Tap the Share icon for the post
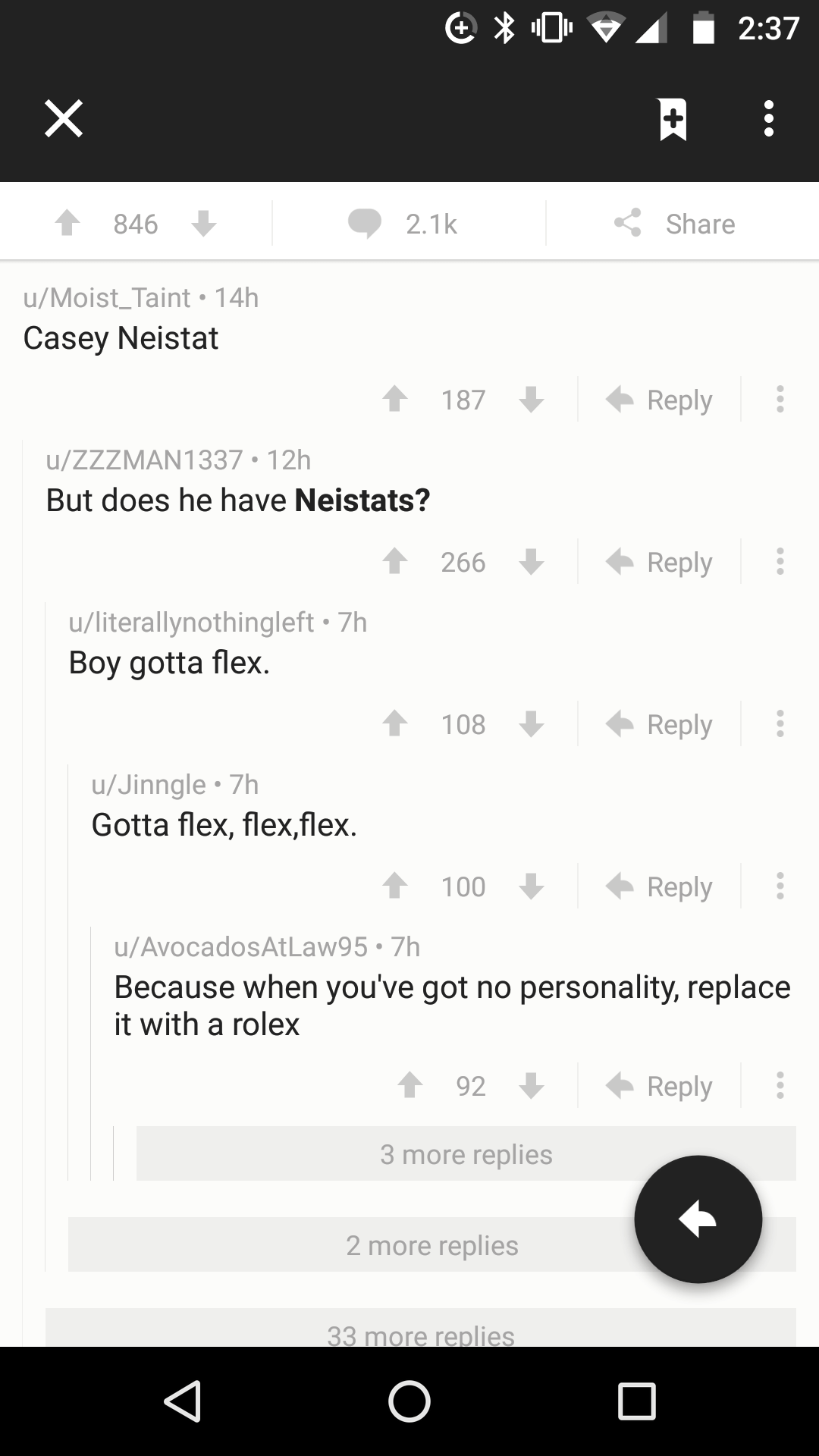The image size is (819, 1456). [628, 223]
